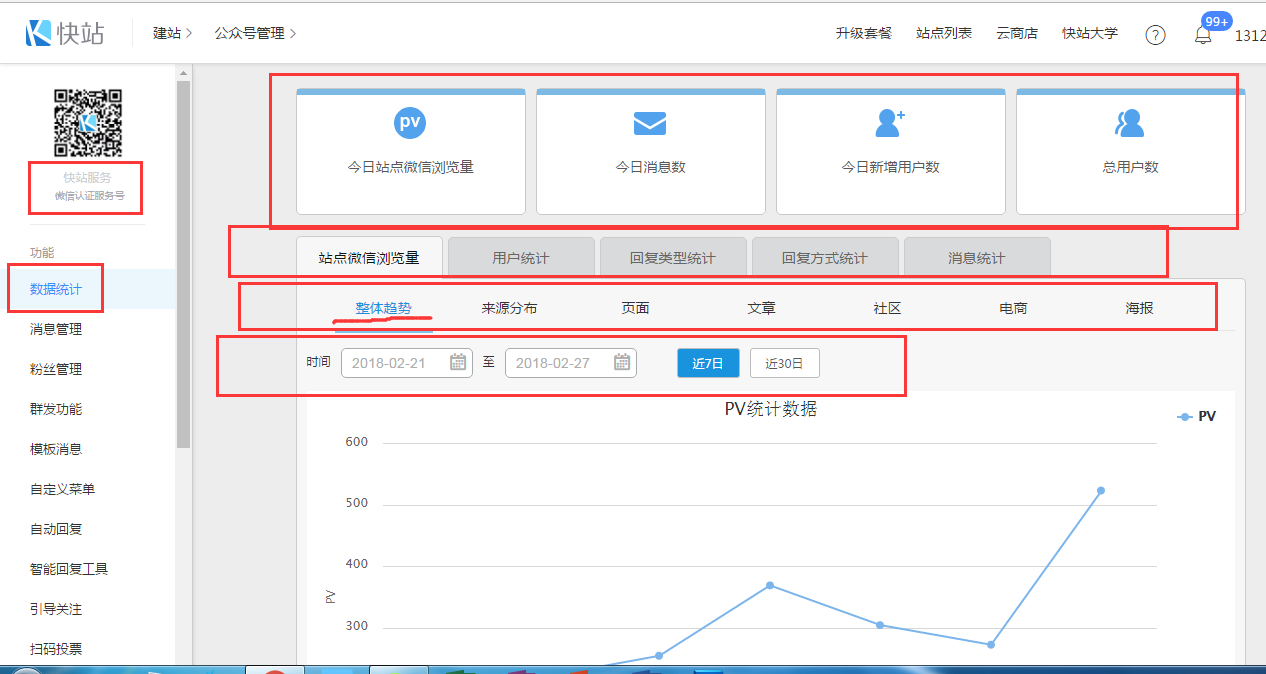Open the help question mark icon
1266x674 pixels.
click(x=1155, y=35)
